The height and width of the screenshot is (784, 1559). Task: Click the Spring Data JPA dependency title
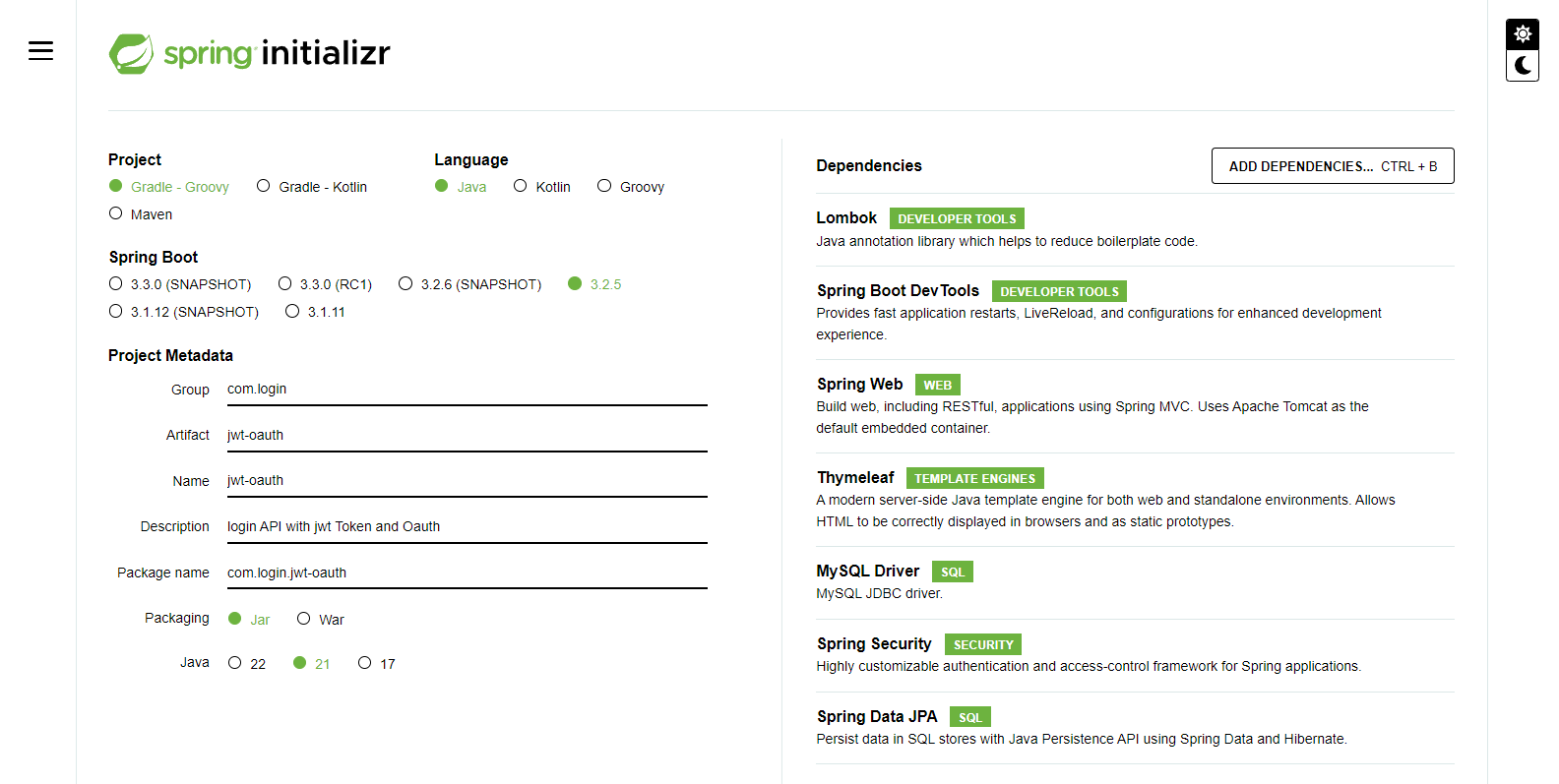pyautogui.click(x=877, y=717)
